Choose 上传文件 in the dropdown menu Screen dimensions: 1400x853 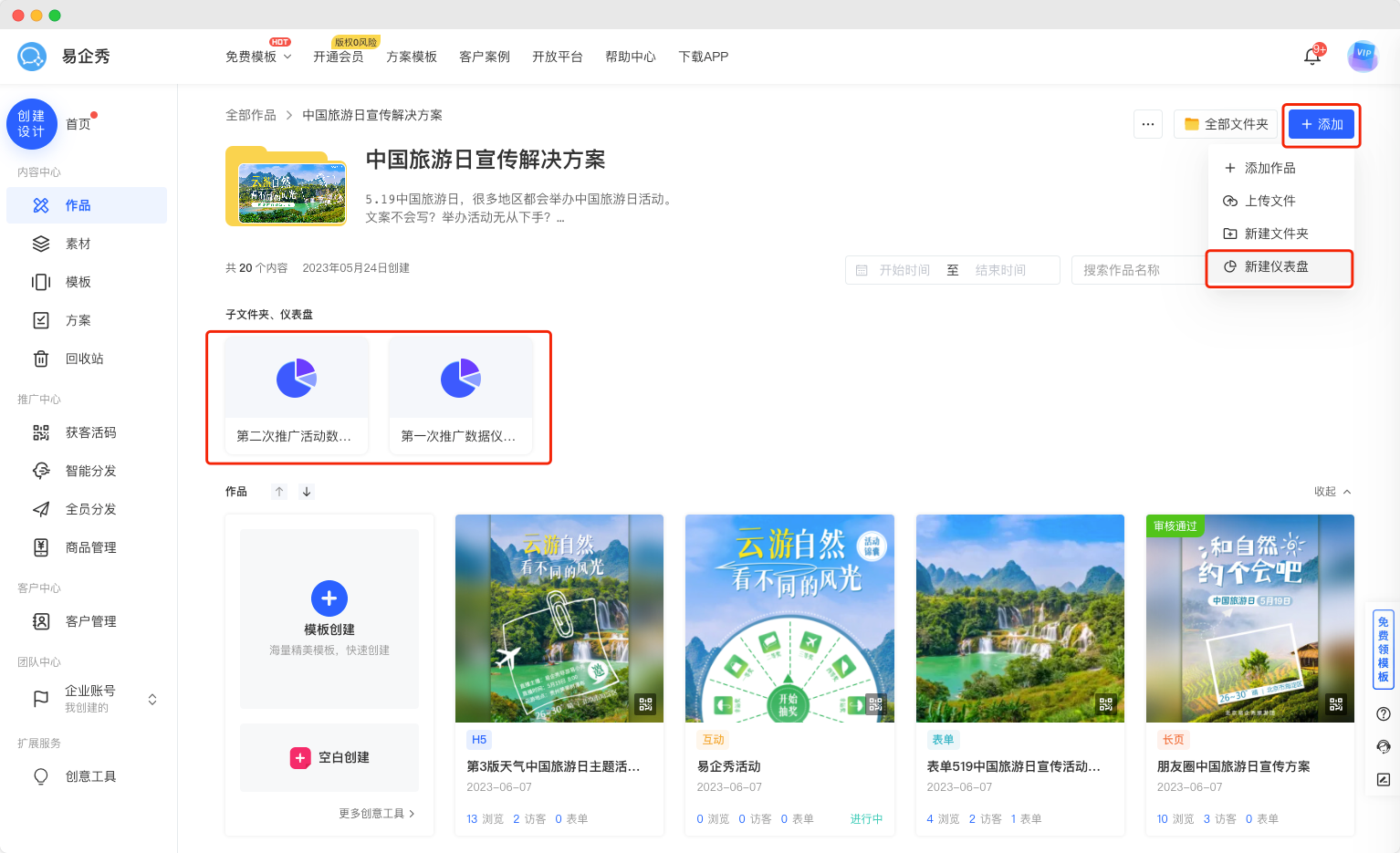point(1269,201)
